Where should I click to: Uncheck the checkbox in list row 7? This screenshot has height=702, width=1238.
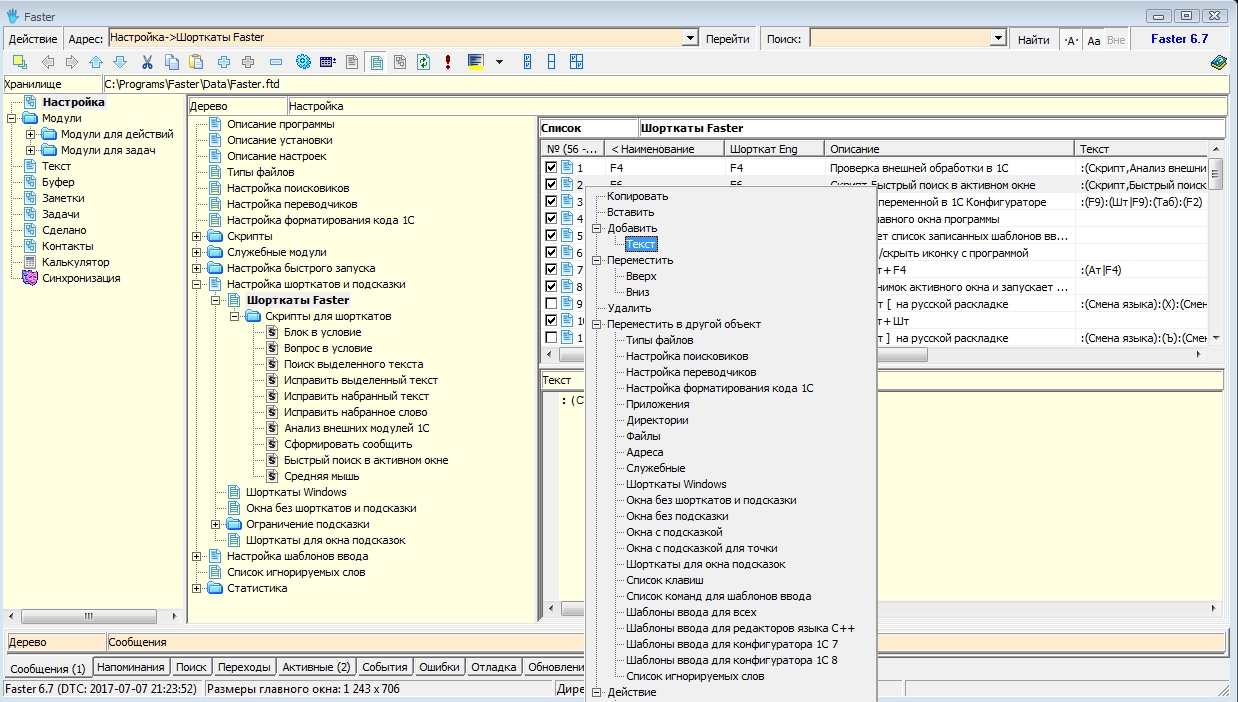pyautogui.click(x=551, y=270)
